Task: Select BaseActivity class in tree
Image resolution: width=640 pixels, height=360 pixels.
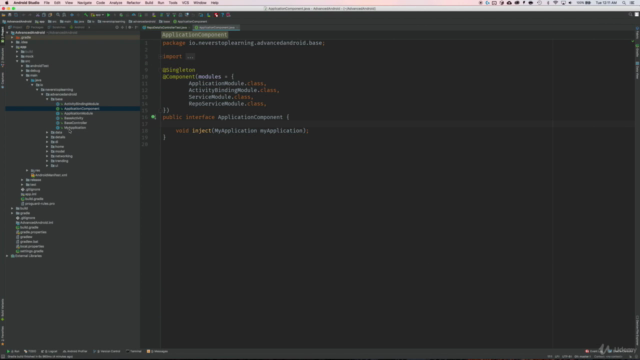Action: click(73, 118)
